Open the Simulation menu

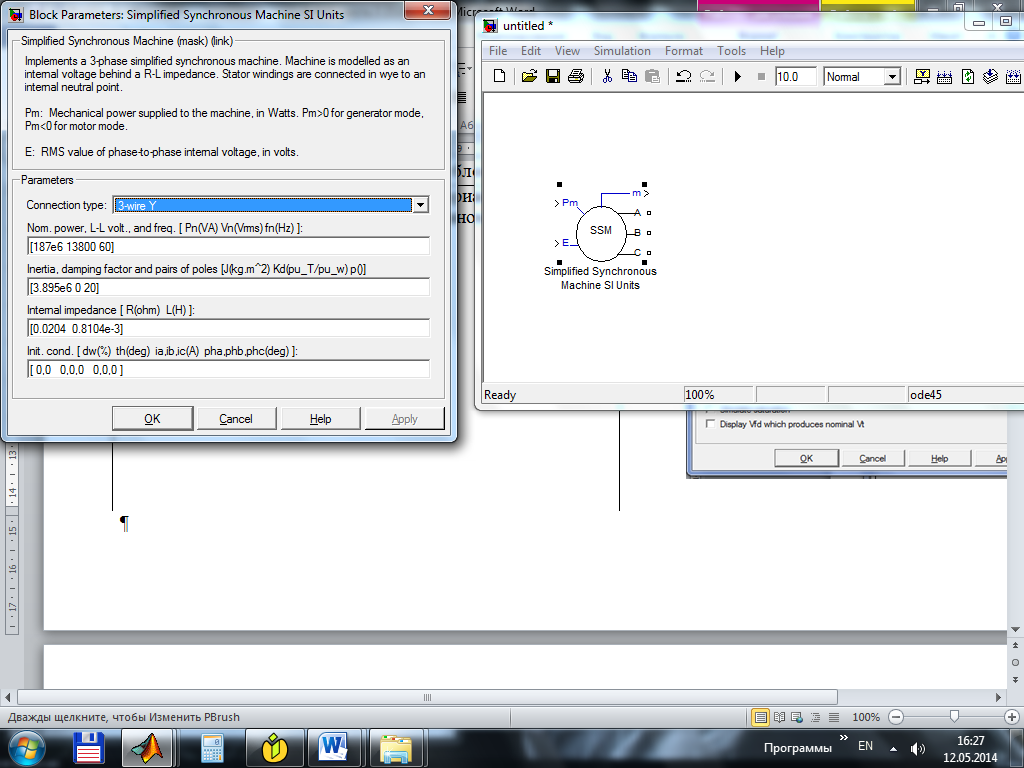pyautogui.click(x=622, y=51)
